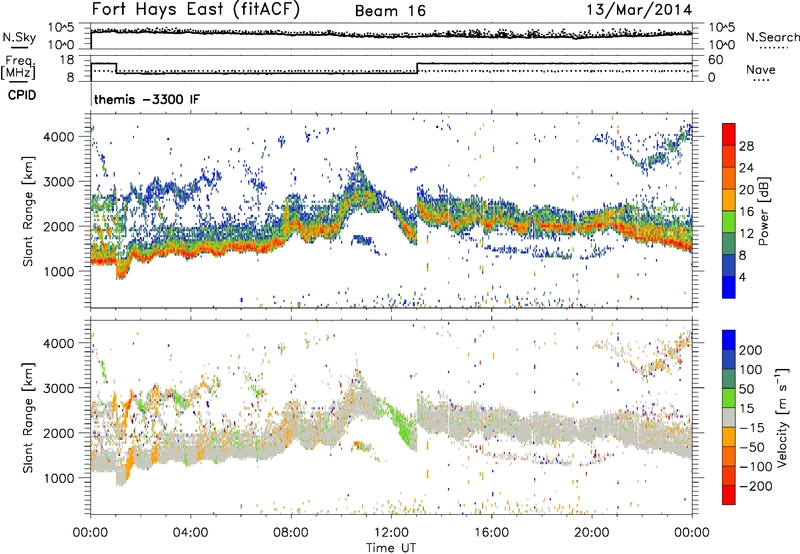Click the "16:00" time axis tick
Viewport: 800px width, 554px height.
pos(491,533)
